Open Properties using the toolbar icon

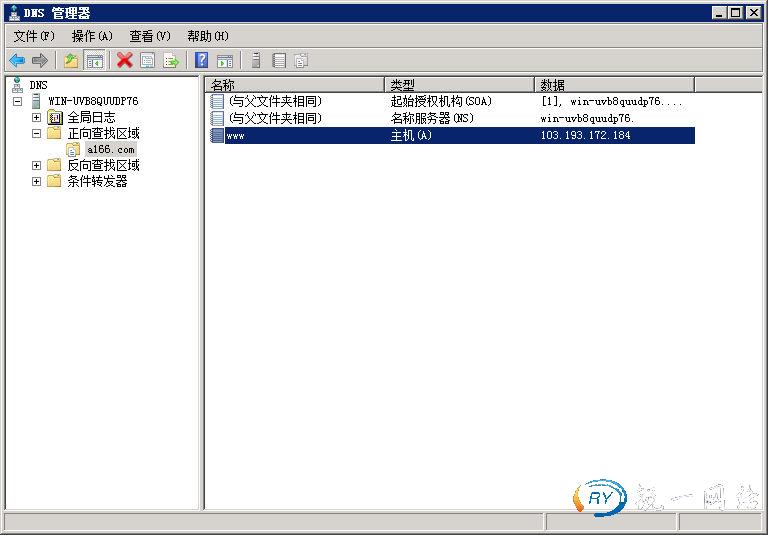148,61
